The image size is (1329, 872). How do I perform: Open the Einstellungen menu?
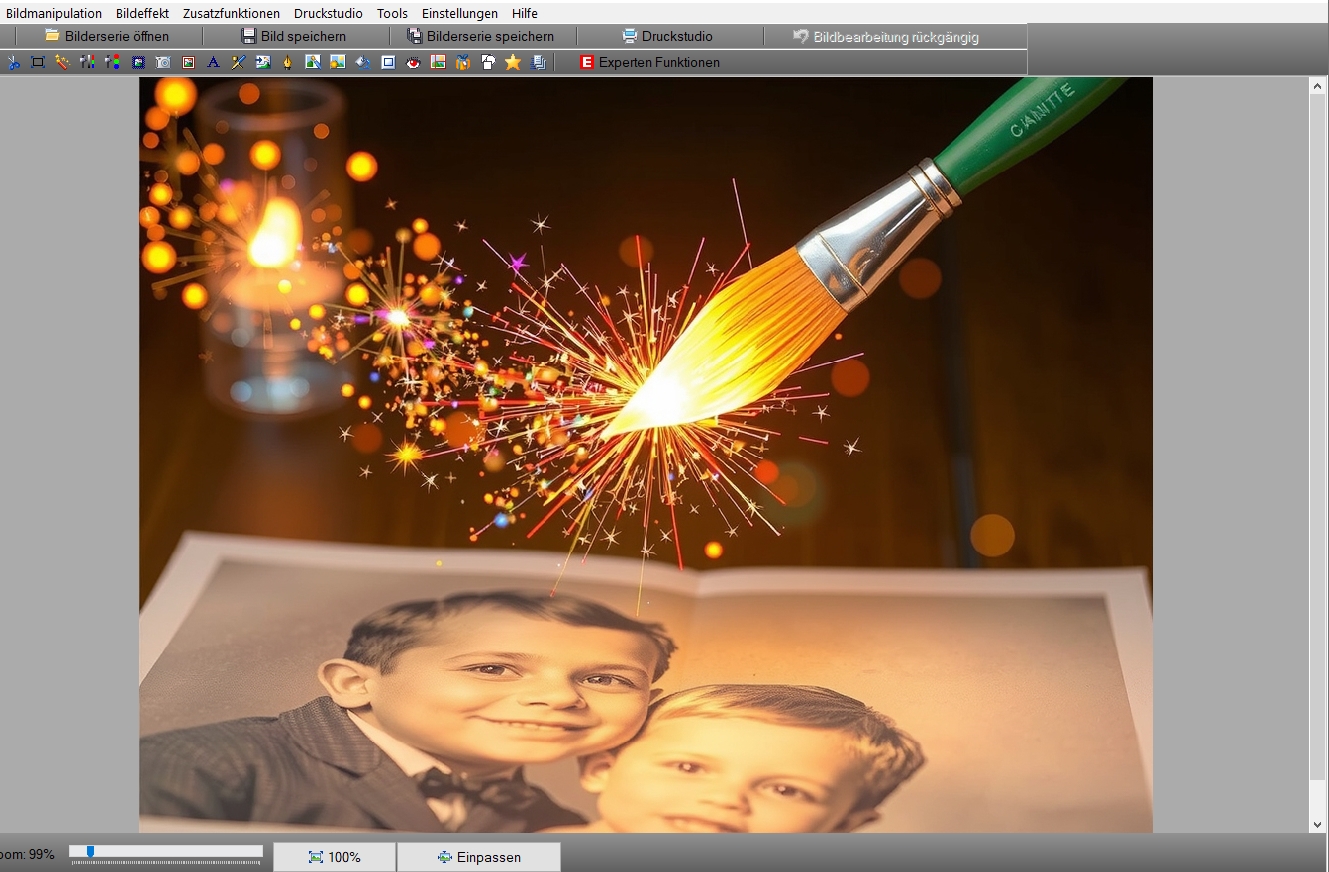[459, 13]
